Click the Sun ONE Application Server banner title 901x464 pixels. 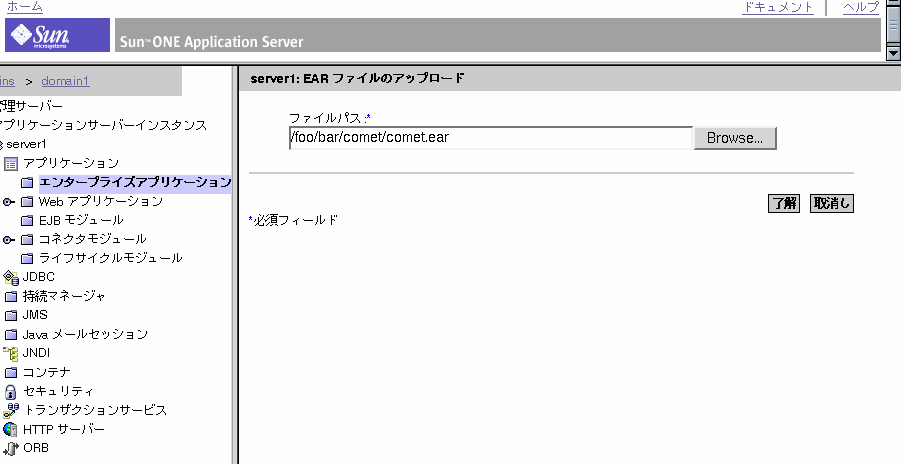[211, 41]
